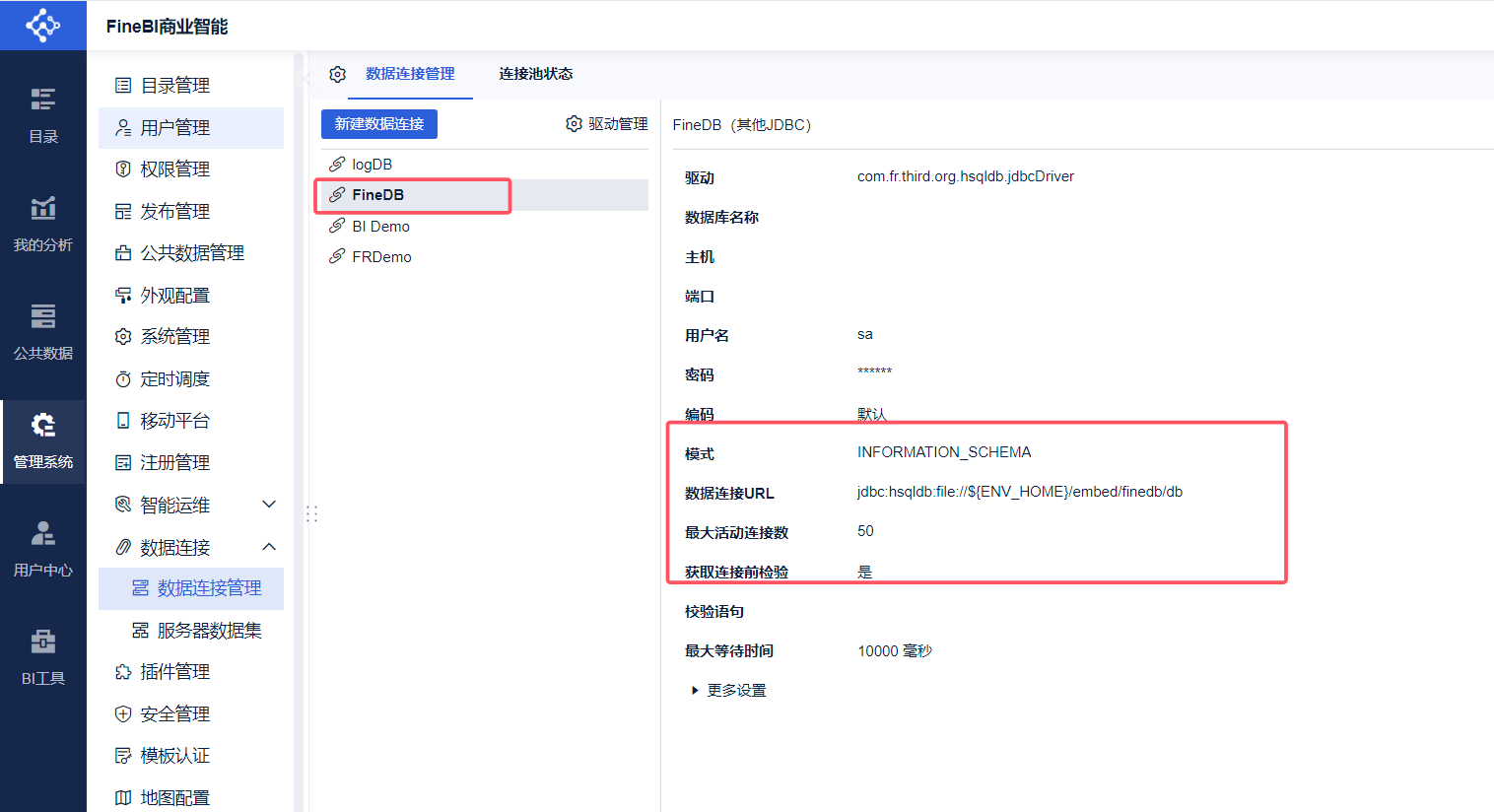Open the 数据连接 menu item
1494x812 pixels.
(191, 547)
